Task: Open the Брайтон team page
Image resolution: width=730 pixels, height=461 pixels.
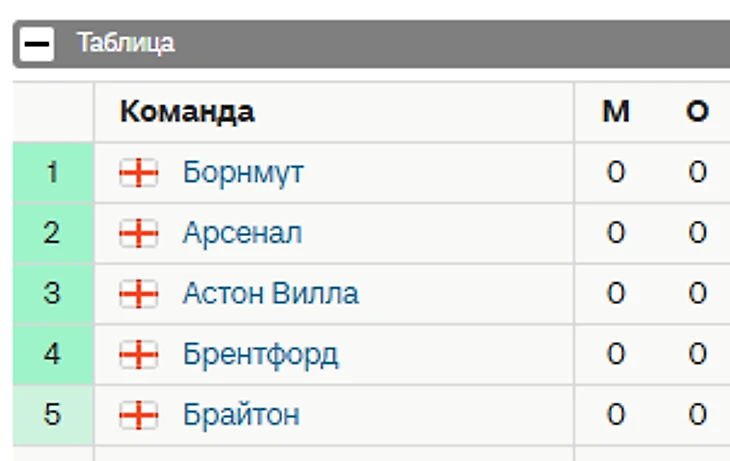Action: (x=241, y=415)
